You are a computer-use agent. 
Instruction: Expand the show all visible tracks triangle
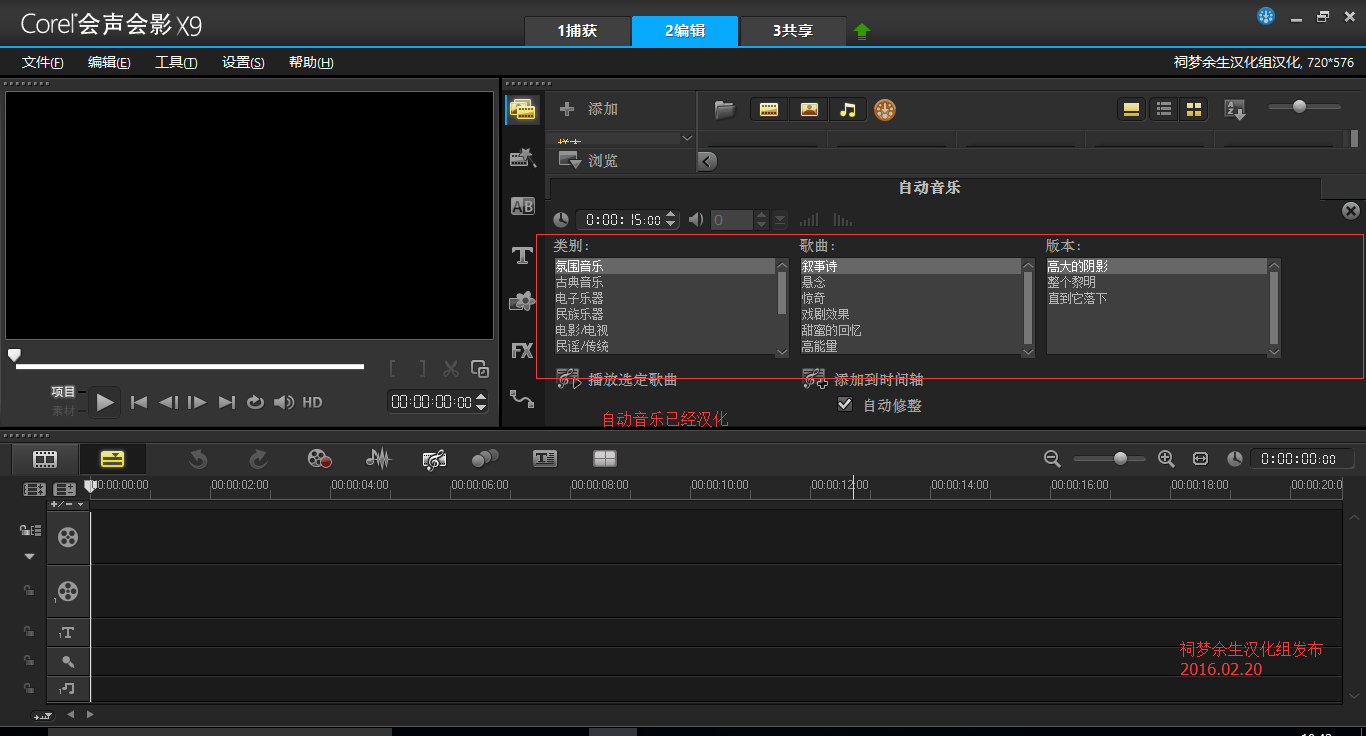pyautogui.click(x=29, y=556)
